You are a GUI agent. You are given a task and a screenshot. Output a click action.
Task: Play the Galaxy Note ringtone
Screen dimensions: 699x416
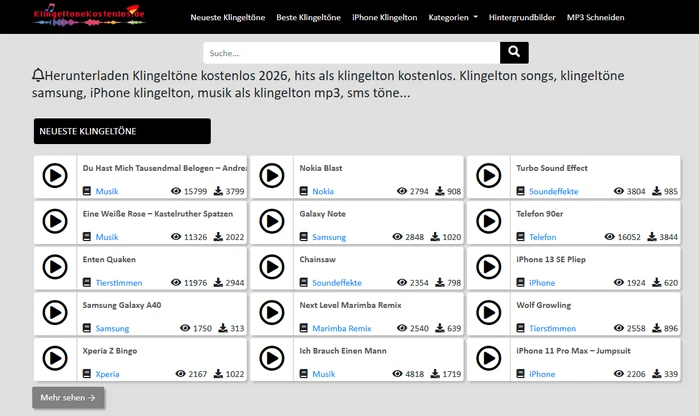click(272, 221)
